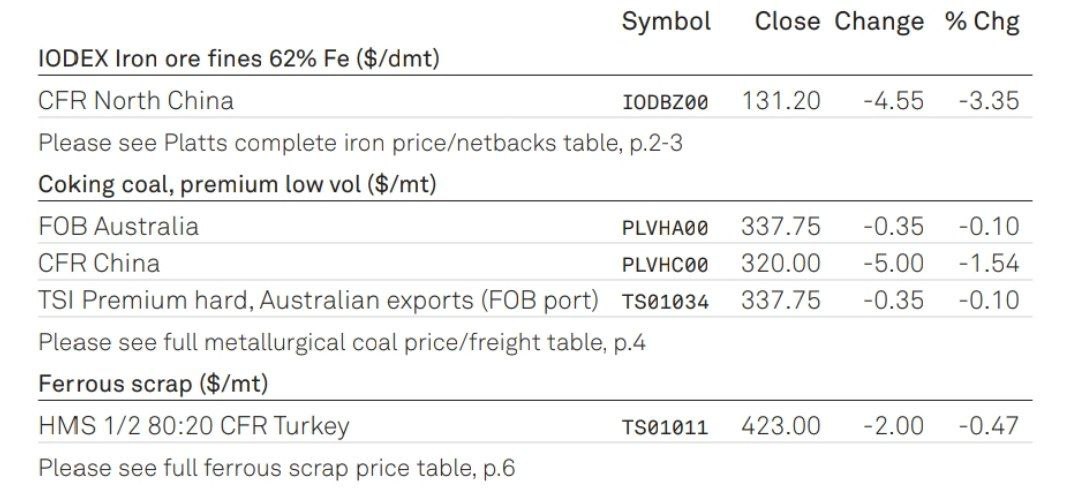Click the 131.20 close price value
The image size is (1080, 504).
click(781, 101)
